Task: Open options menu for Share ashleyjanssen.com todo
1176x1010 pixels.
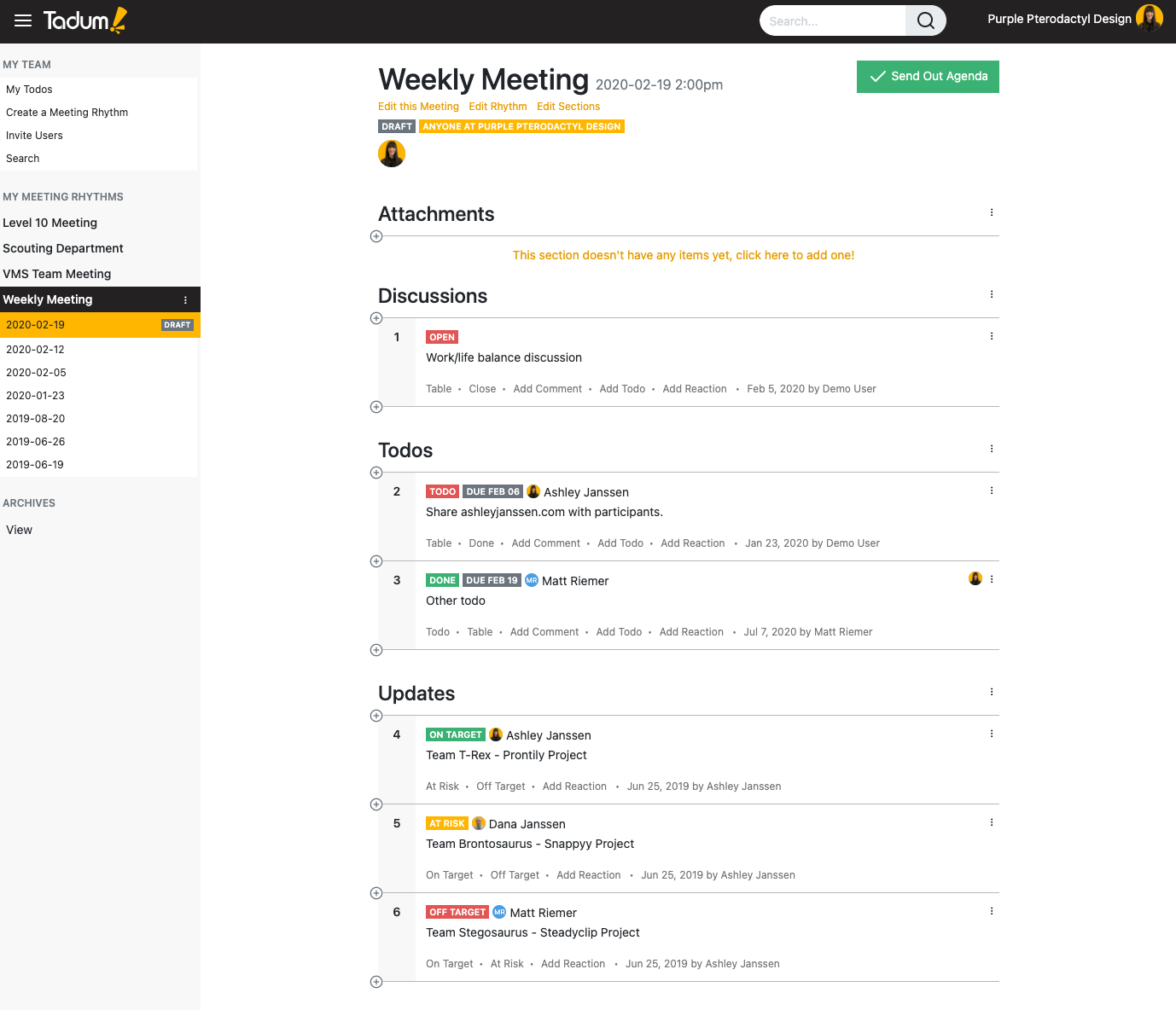Action: [x=992, y=490]
